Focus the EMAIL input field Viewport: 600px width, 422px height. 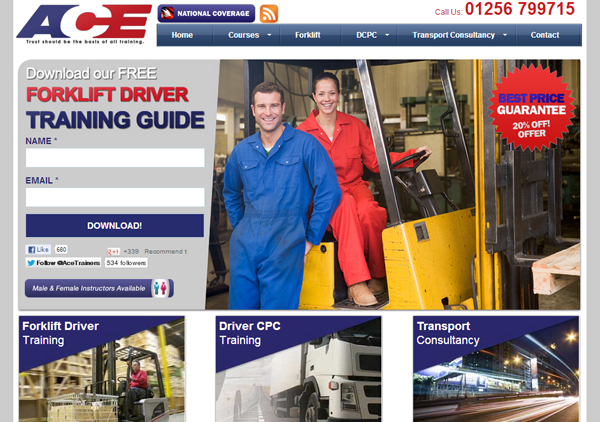[x=114, y=197]
